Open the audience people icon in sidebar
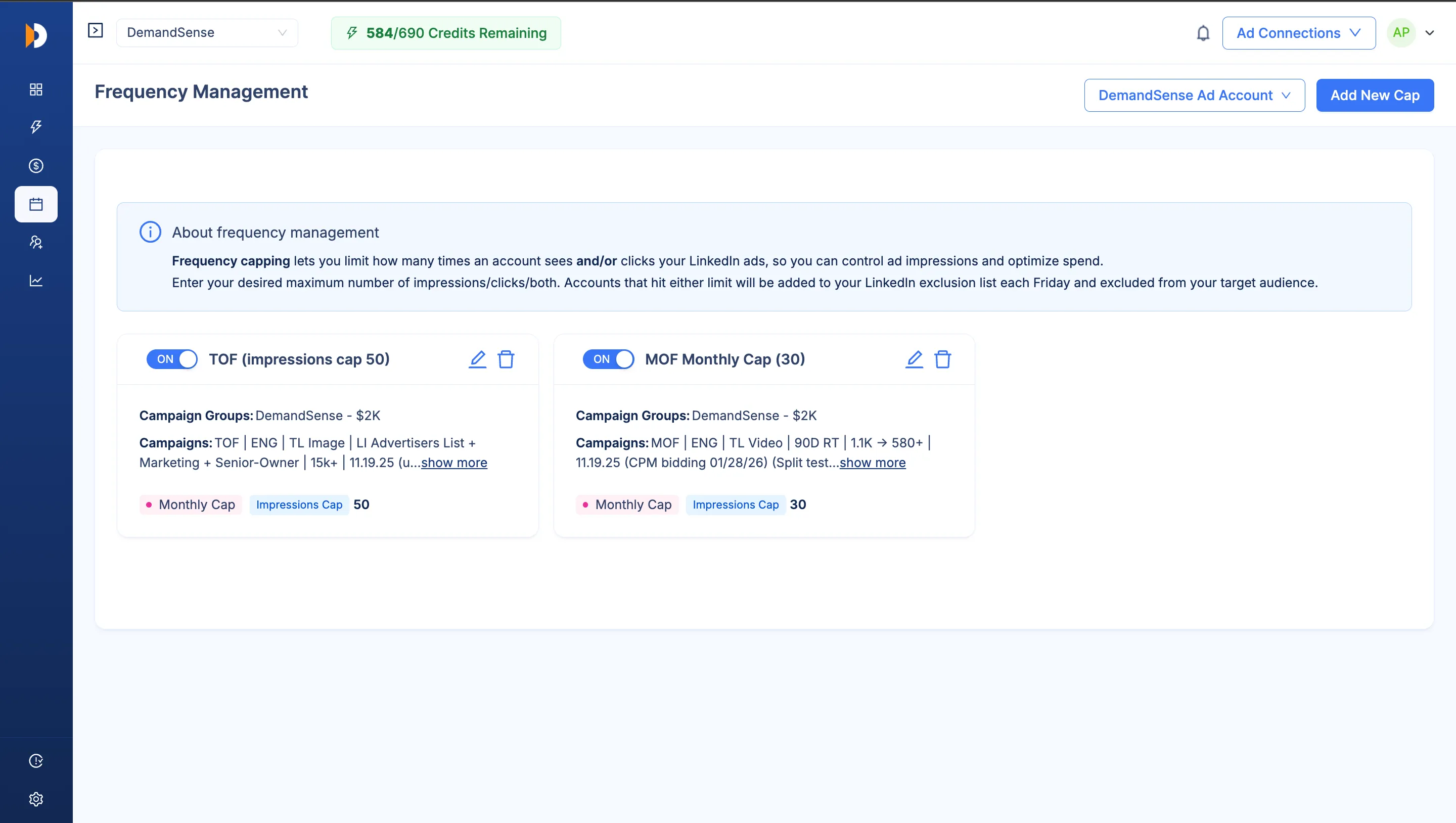 tap(35, 243)
